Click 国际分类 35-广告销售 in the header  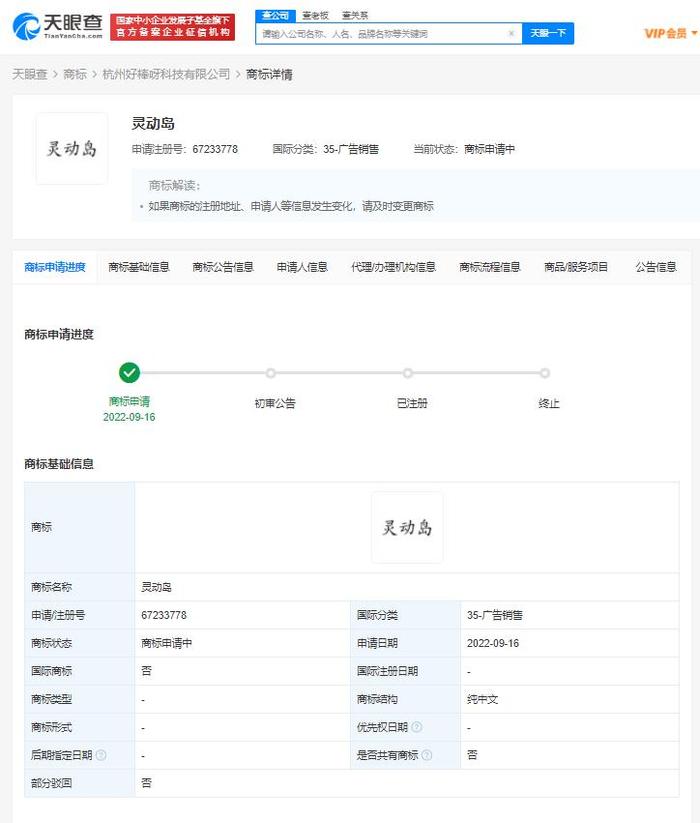[325, 150]
